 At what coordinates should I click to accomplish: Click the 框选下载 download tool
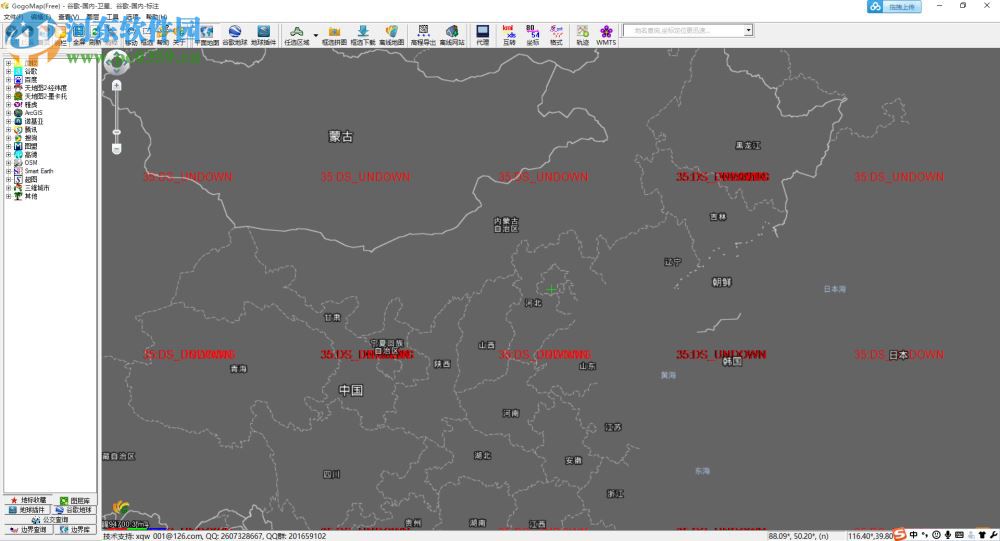363,36
